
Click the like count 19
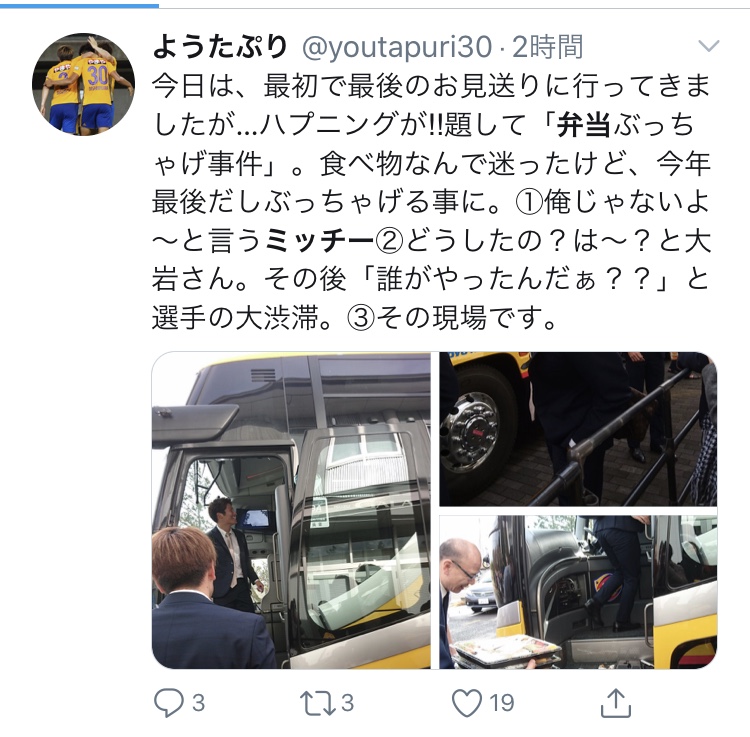(x=502, y=703)
